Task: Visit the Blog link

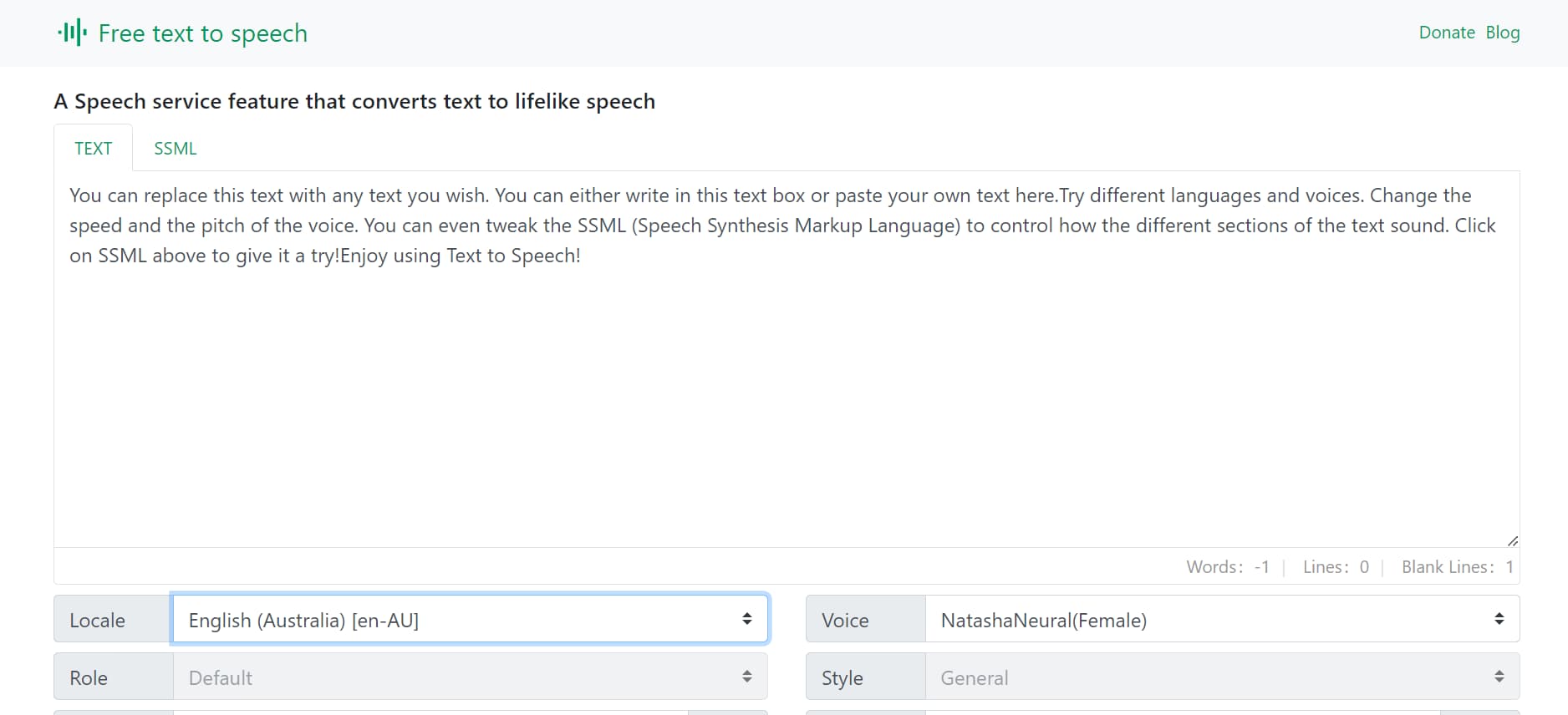Action: click(1503, 33)
